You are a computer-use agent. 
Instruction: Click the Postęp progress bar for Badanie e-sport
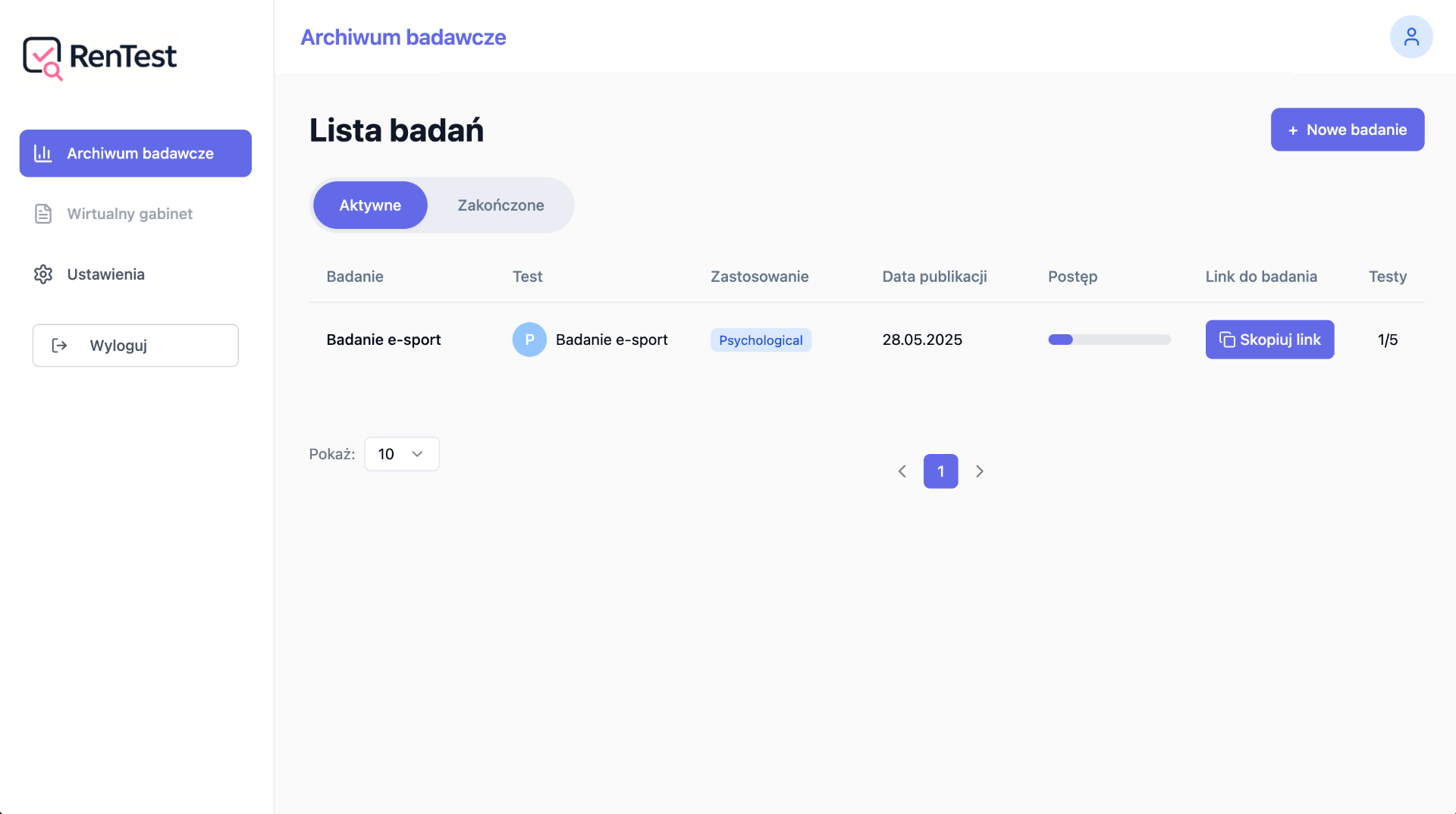point(1109,340)
